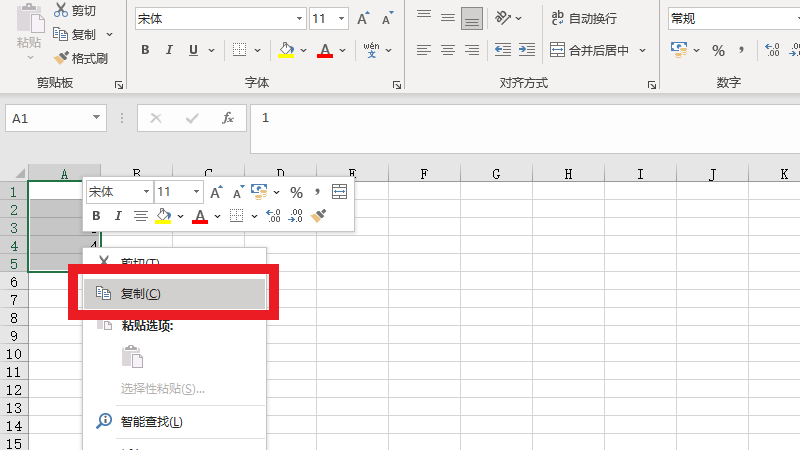Click Percent Style in the ribbon's 数字 group

pos(718,50)
